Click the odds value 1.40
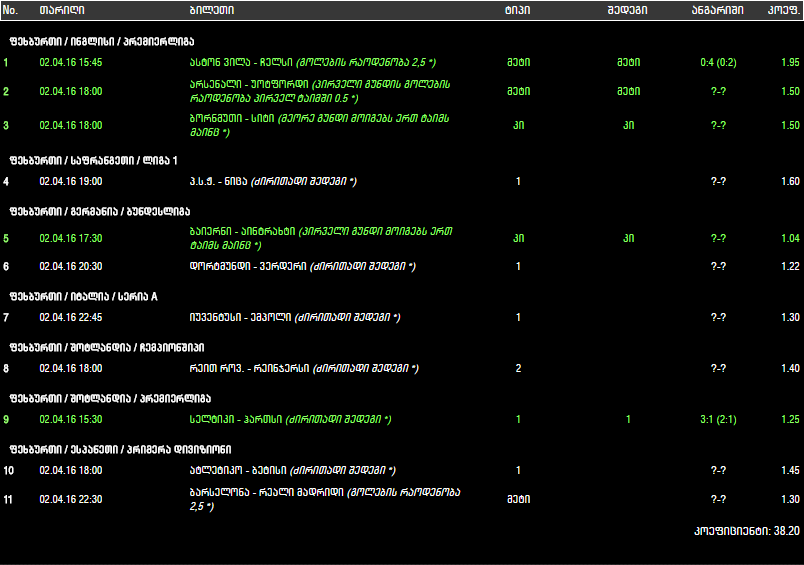Screen dimensions: 804x565 click(x=790, y=369)
